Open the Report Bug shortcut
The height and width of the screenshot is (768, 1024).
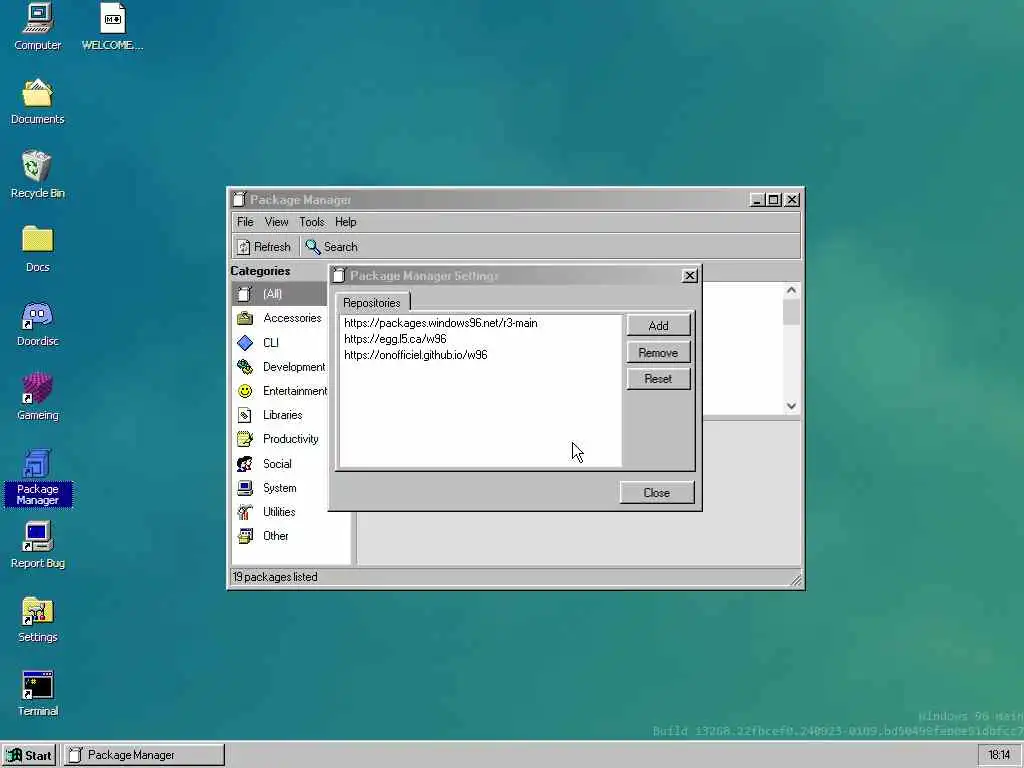[37, 545]
